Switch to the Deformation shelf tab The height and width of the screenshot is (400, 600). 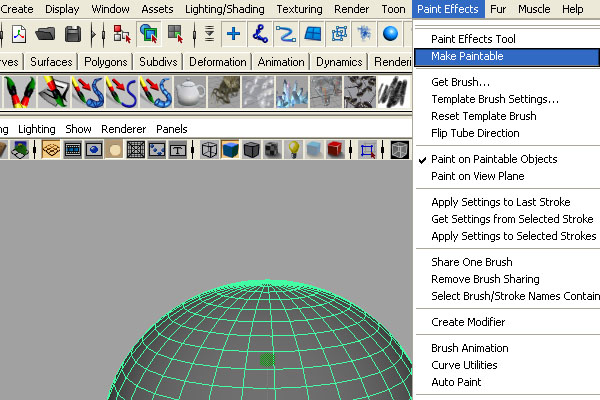[x=217, y=62]
